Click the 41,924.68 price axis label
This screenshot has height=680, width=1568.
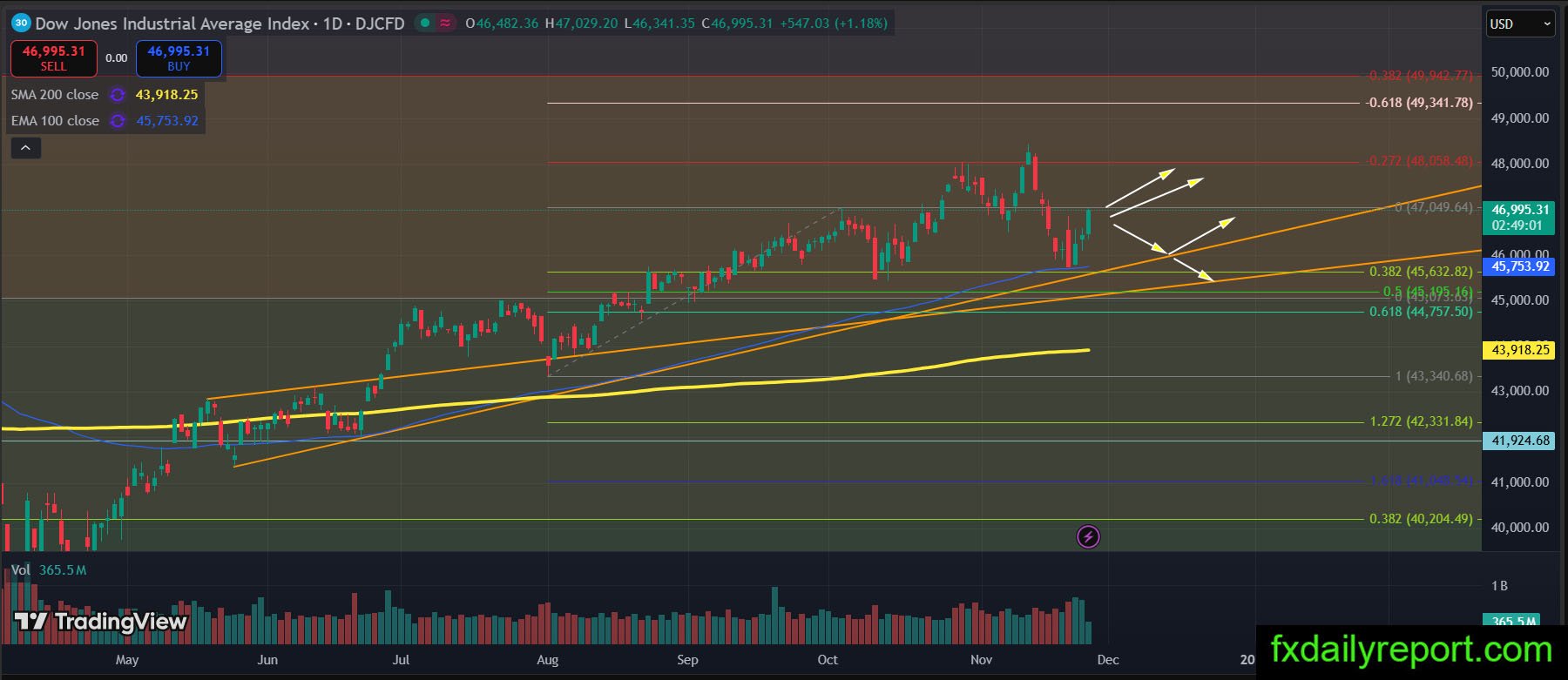click(x=1520, y=441)
